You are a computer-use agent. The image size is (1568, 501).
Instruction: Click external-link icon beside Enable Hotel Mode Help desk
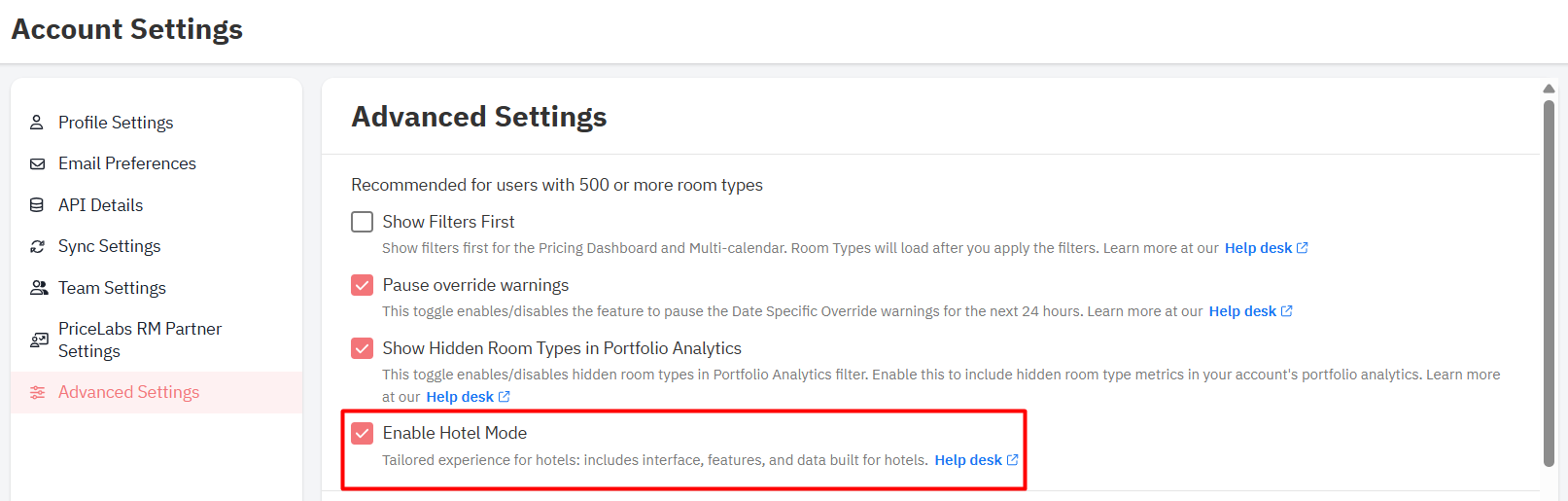pyautogui.click(x=1012, y=460)
